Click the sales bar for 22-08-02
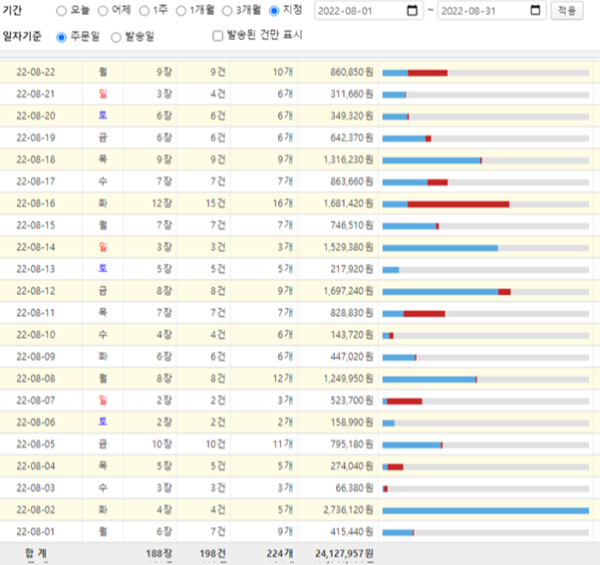600x565 pixels. click(486, 510)
